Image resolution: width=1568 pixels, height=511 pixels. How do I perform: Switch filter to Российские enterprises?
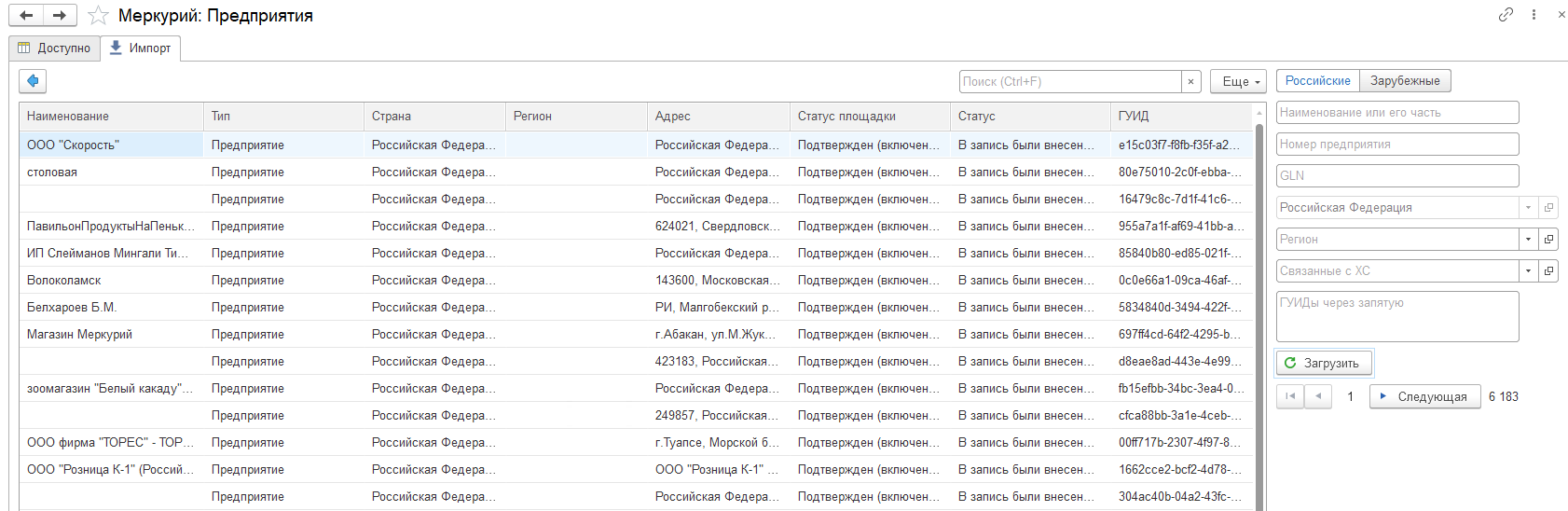pos(1317,81)
